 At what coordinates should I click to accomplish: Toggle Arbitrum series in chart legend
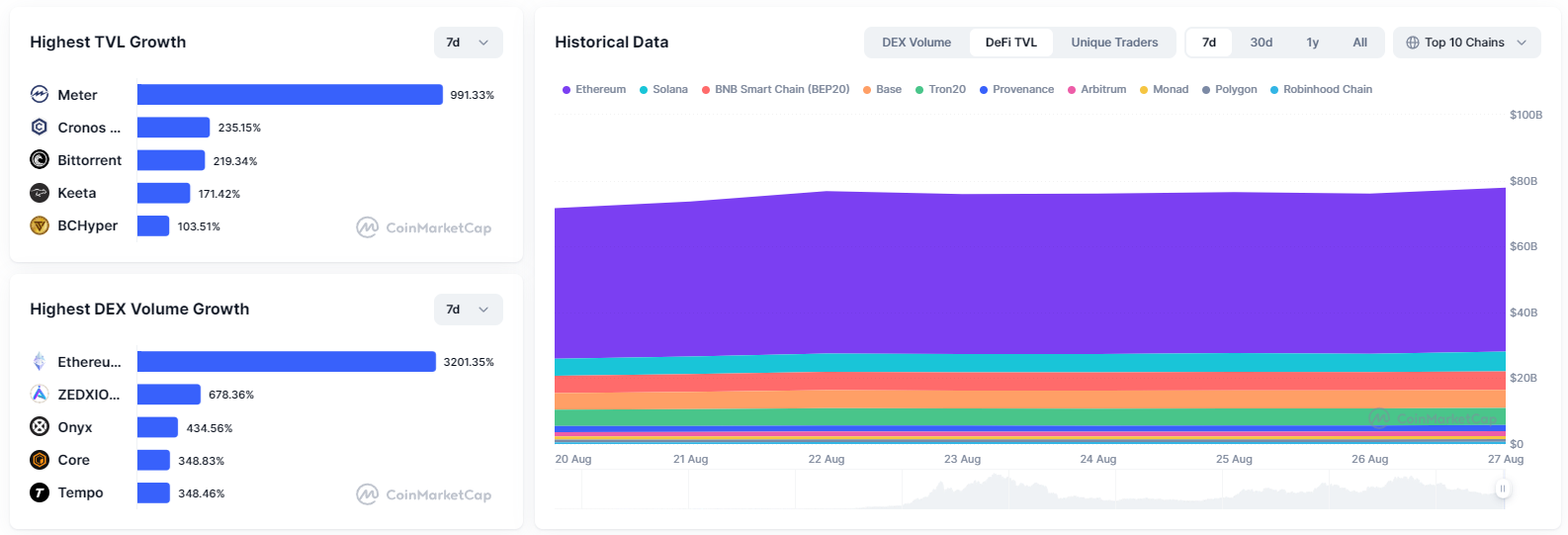tap(1096, 89)
